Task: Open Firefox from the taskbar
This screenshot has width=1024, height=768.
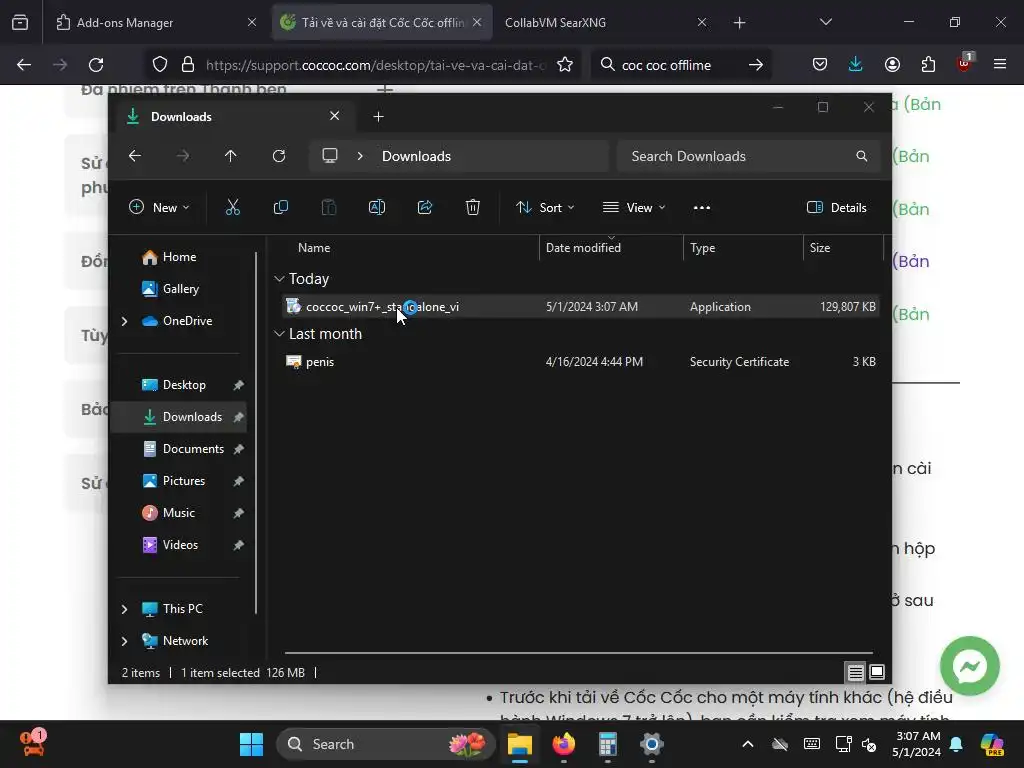Action: point(564,744)
